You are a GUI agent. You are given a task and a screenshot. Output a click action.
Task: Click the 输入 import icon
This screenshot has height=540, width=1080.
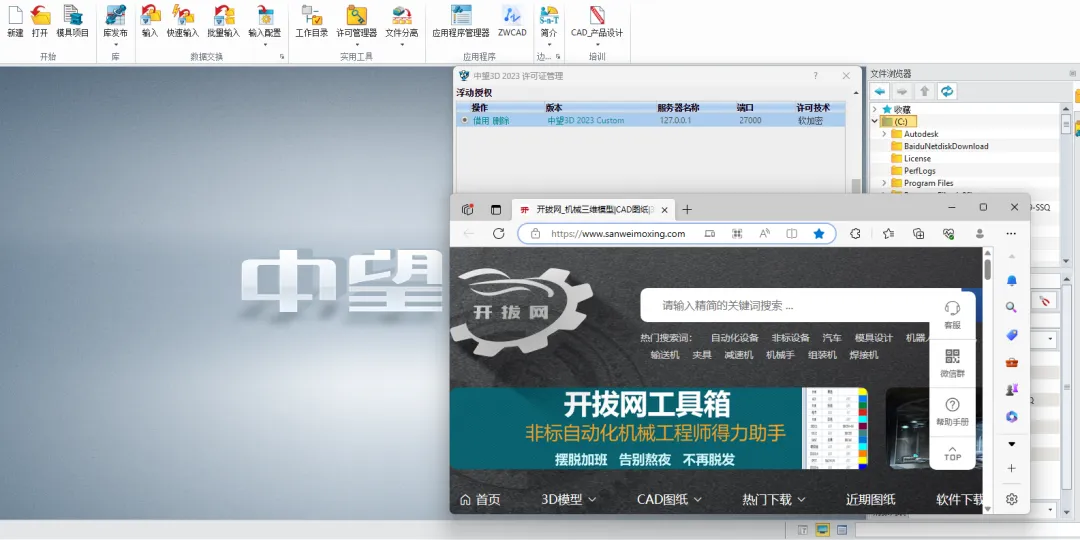[x=150, y=14]
